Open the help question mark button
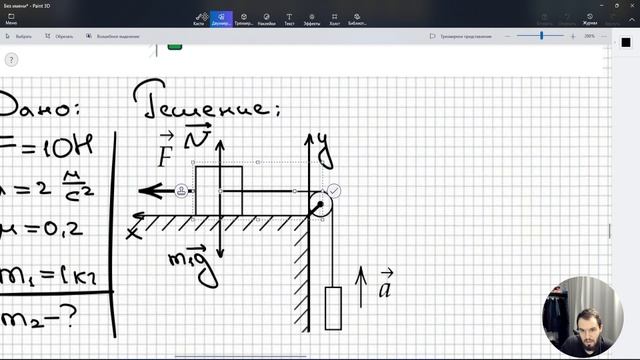The height and width of the screenshot is (360, 640). pyautogui.click(x=11, y=60)
